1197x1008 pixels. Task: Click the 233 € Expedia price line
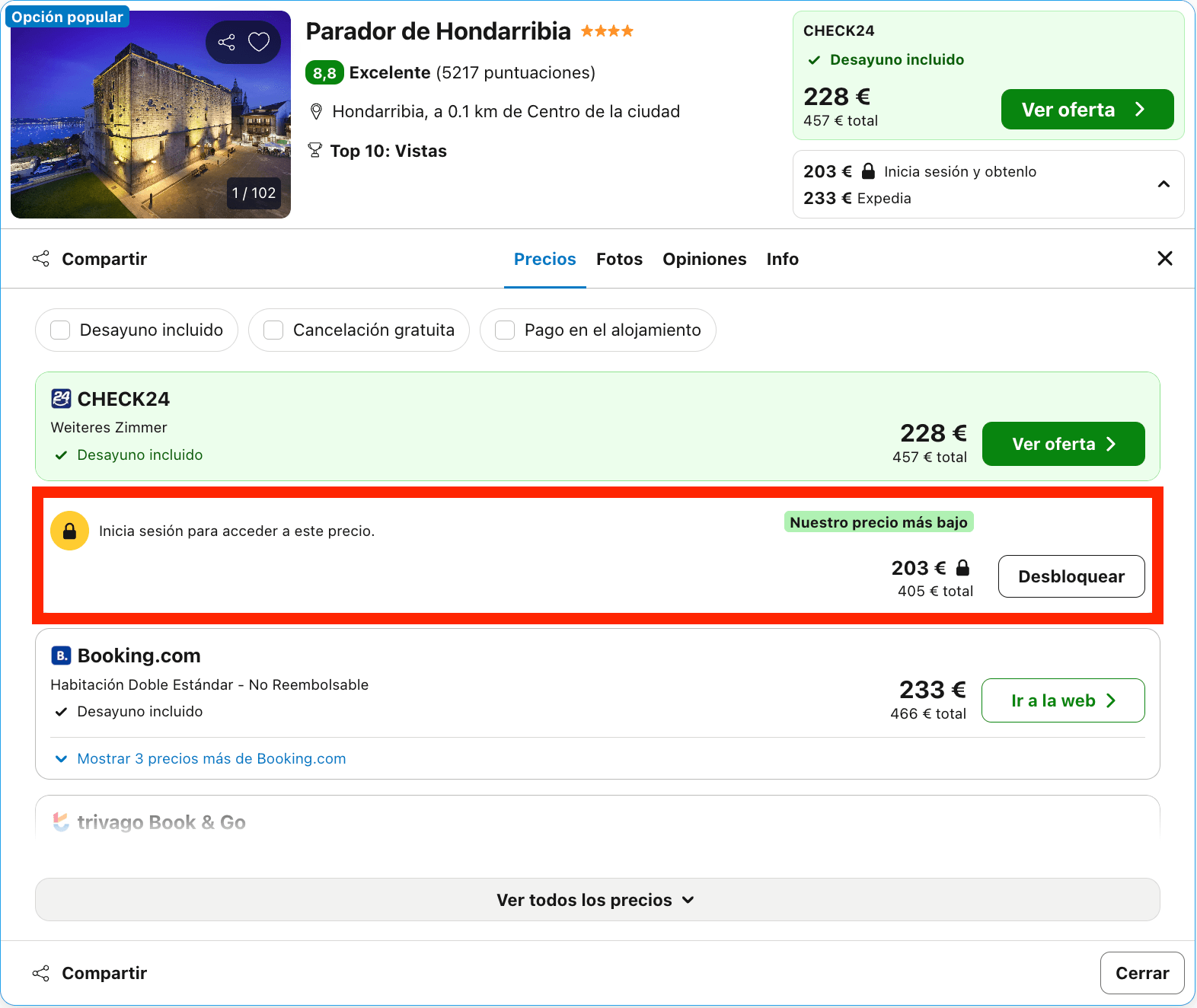click(x=857, y=198)
